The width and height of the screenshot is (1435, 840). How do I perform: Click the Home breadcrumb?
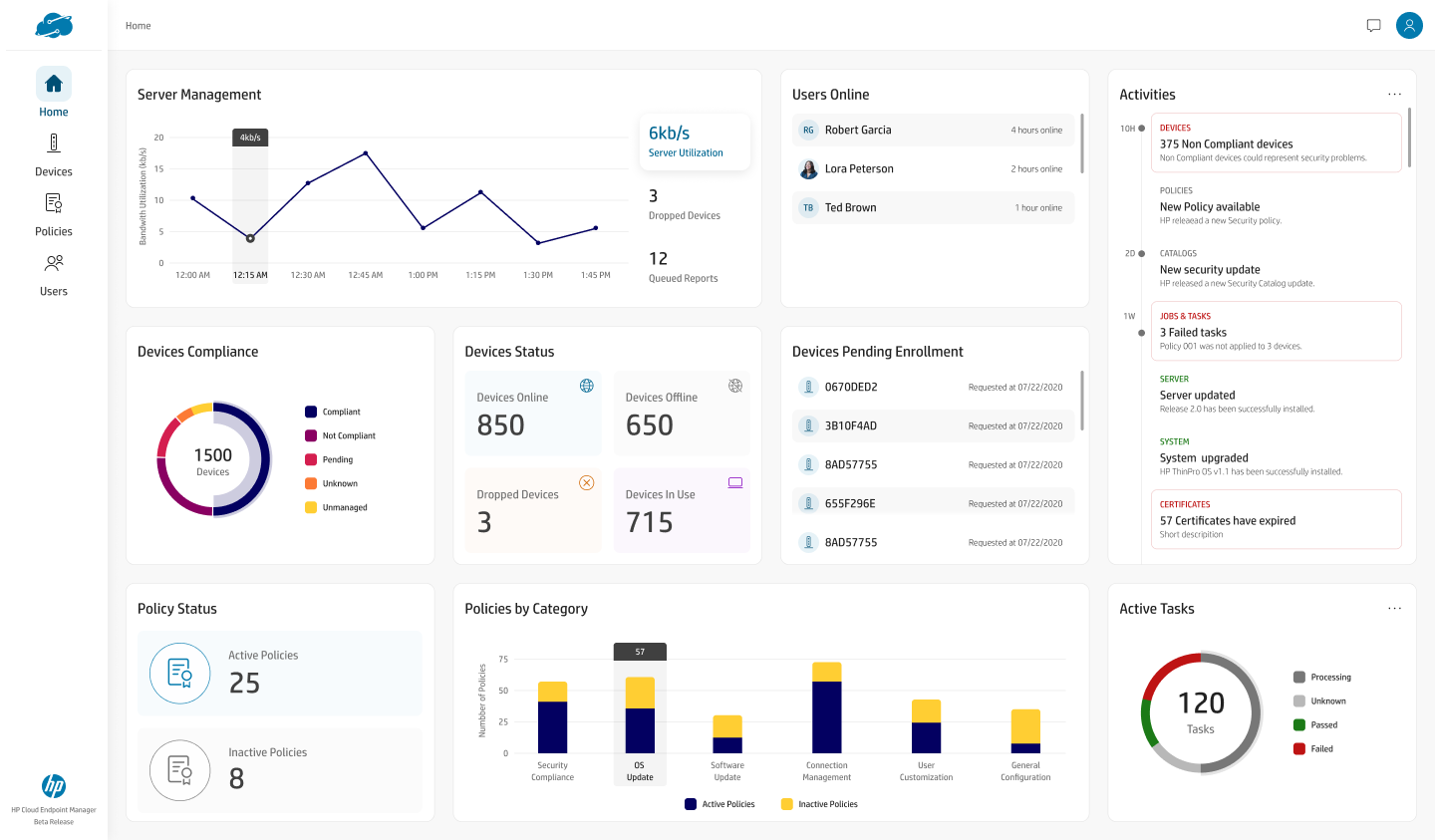139,26
